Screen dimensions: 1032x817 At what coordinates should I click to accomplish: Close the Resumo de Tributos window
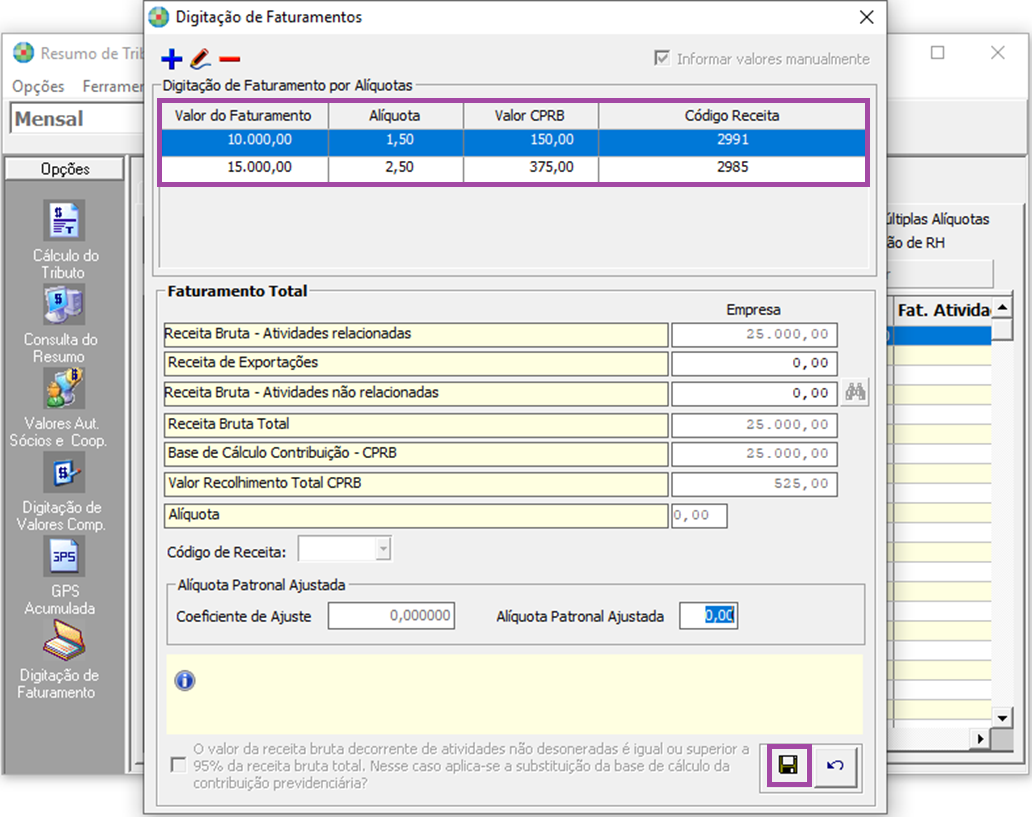click(998, 53)
